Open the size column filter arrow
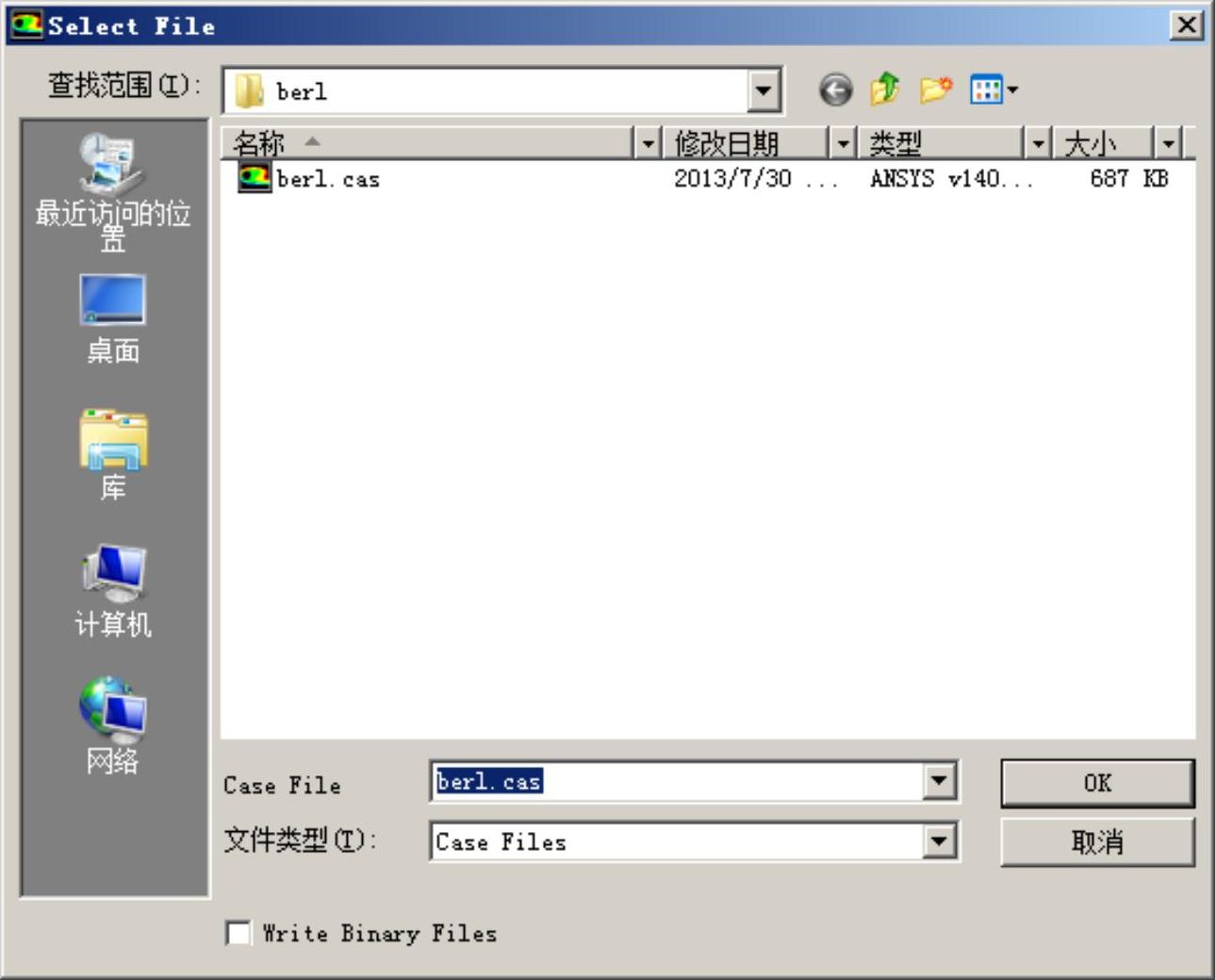This screenshot has height=980, width=1215. (1169, 143)
